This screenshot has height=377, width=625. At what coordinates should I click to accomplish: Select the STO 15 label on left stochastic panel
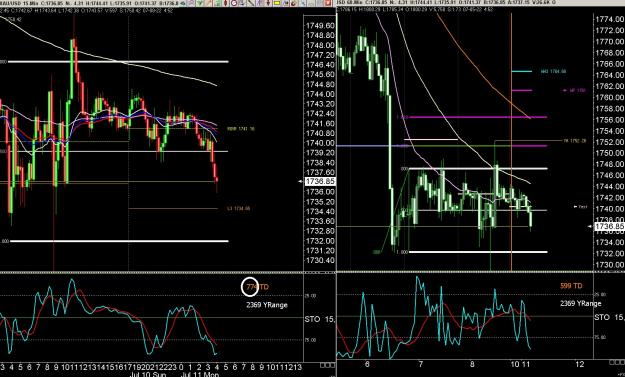[320, 319]
